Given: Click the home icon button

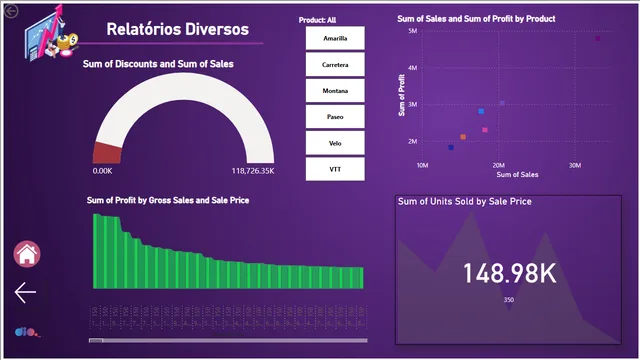Looking at the screenshot, I should coord(27,254).
